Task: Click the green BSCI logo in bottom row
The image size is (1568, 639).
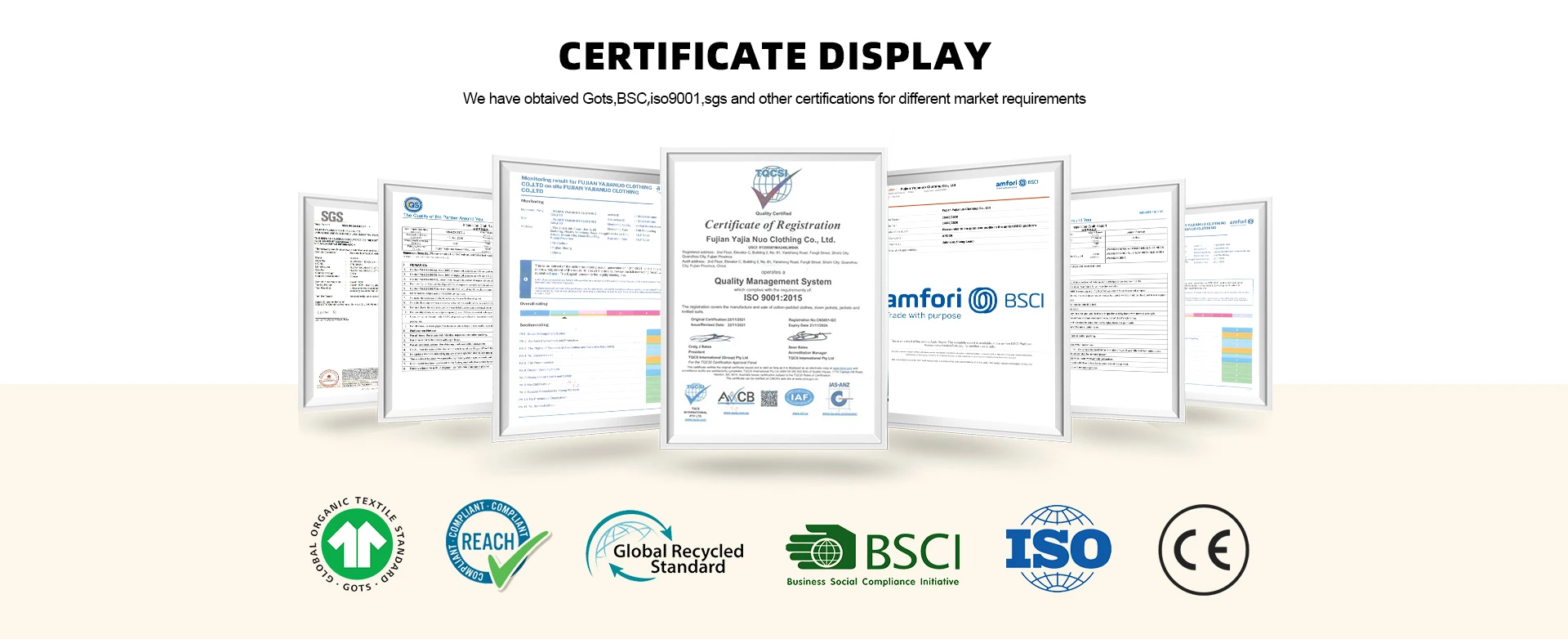Action: point(873,555)
